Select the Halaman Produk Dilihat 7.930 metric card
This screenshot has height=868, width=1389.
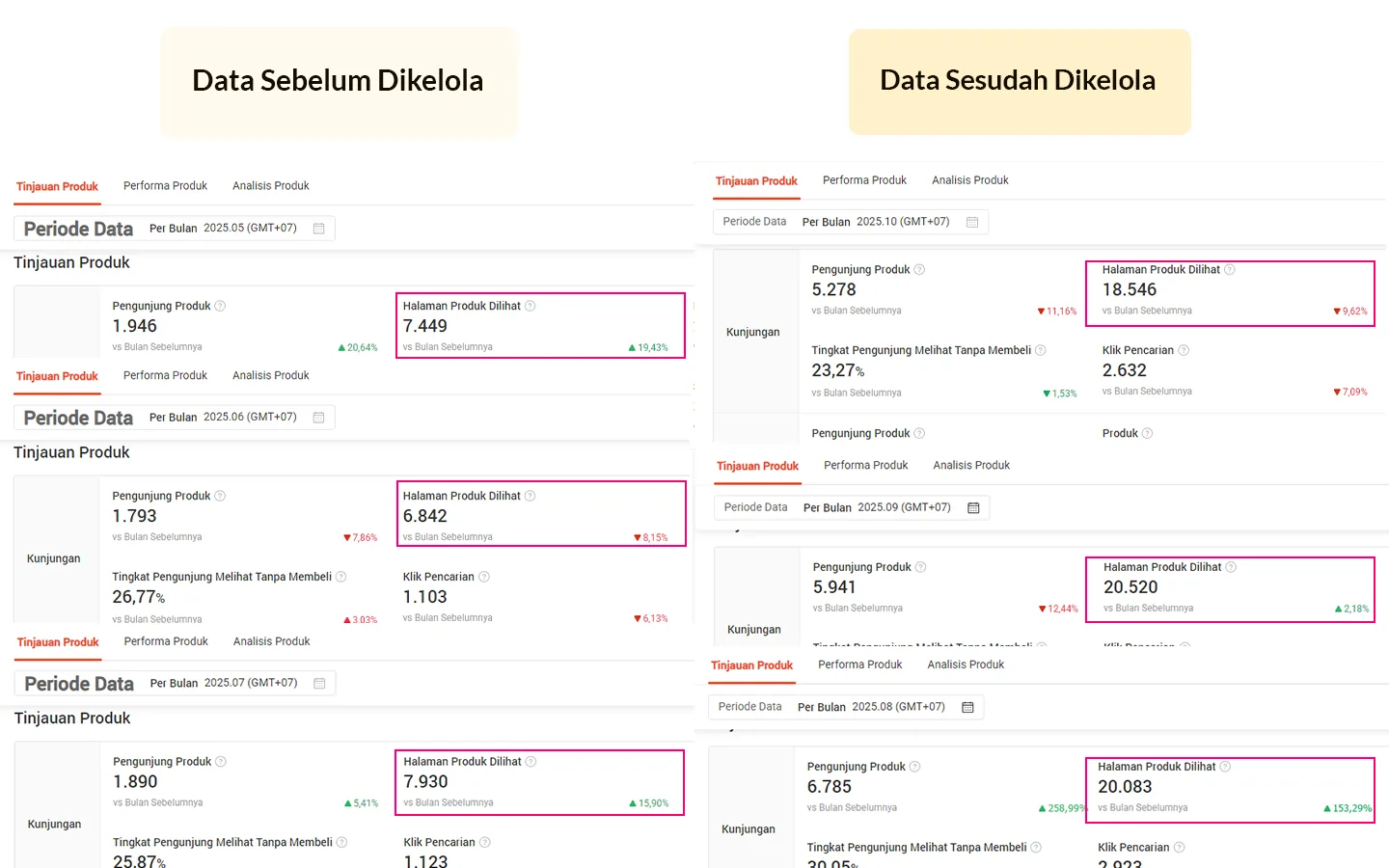(539, 782)
